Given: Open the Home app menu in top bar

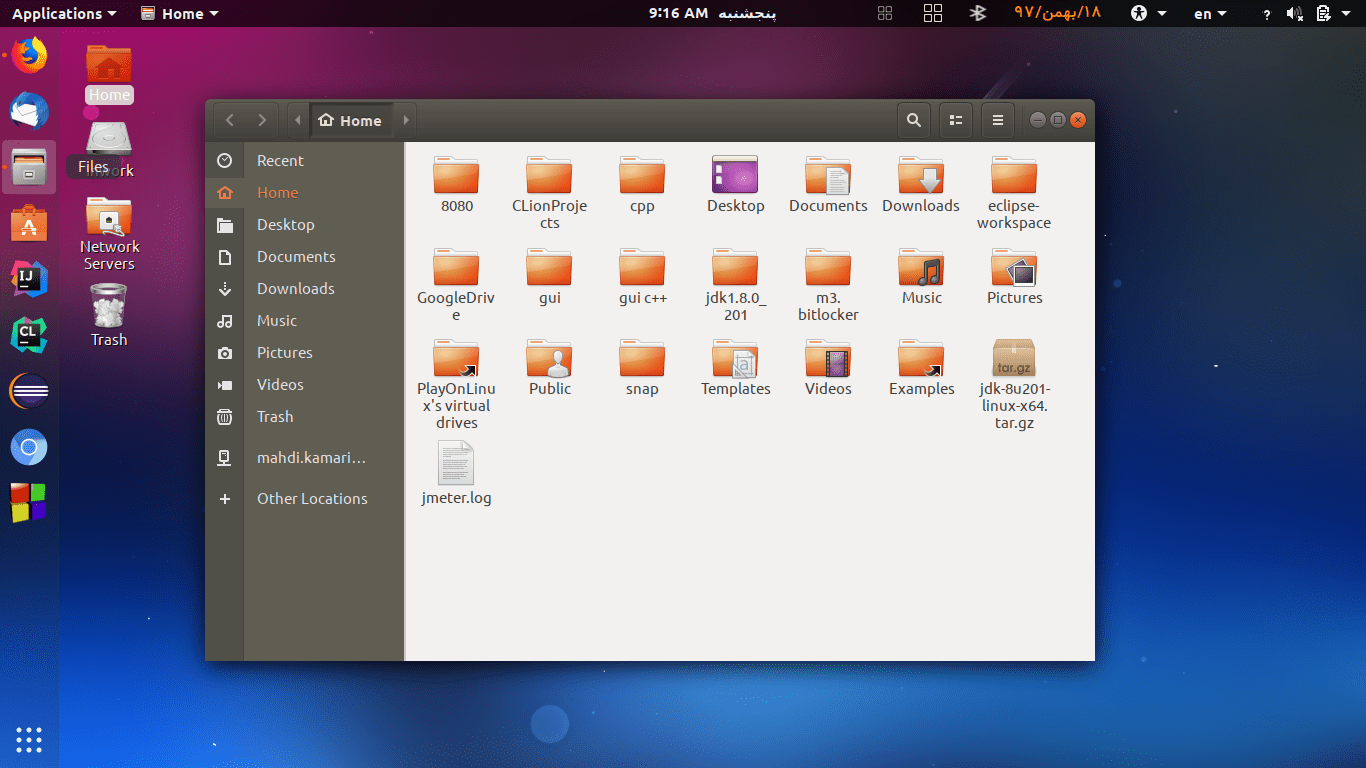Looking at the screenshot, I should (178, 13).
